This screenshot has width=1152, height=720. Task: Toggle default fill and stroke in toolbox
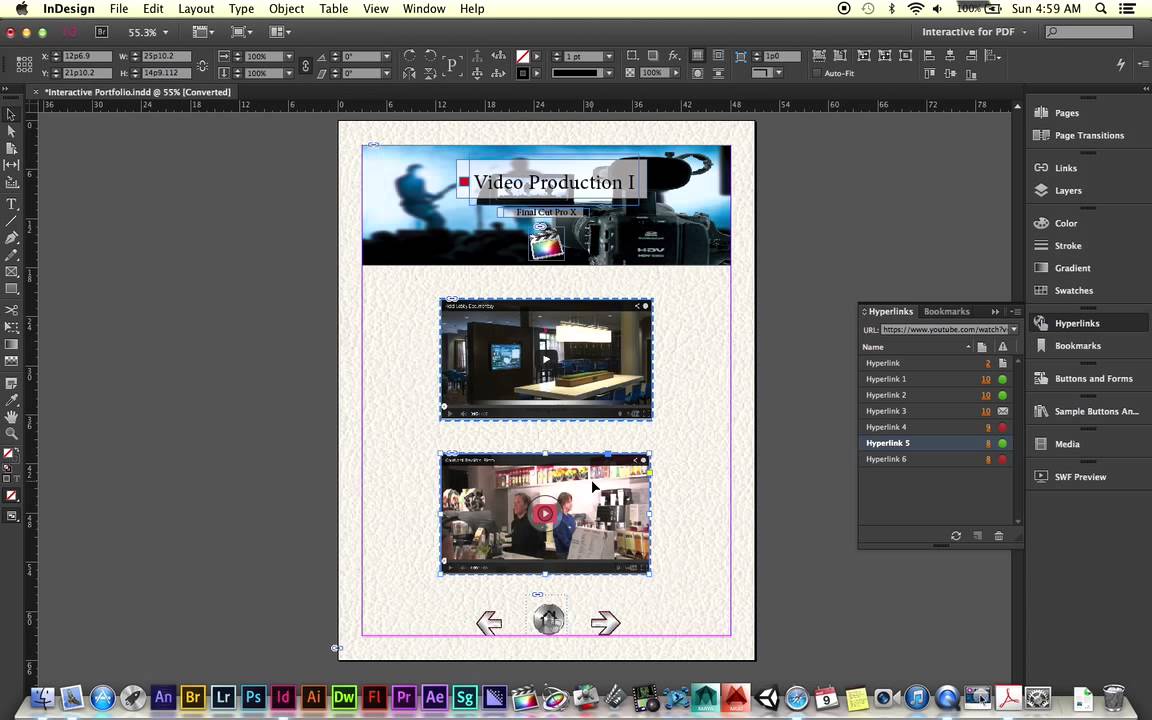coord(7,468)
